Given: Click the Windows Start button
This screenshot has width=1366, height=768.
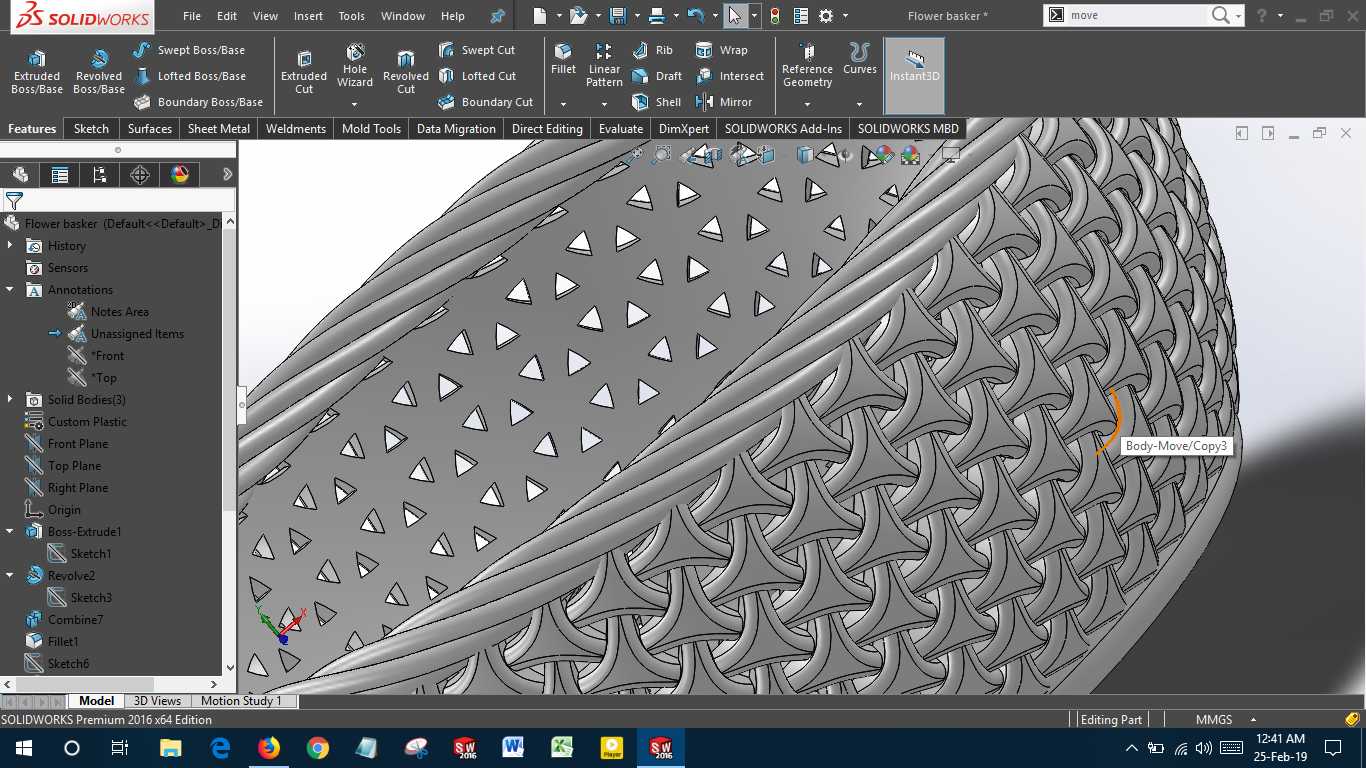Looking at the screenshot, I should [x=23, y=748].
